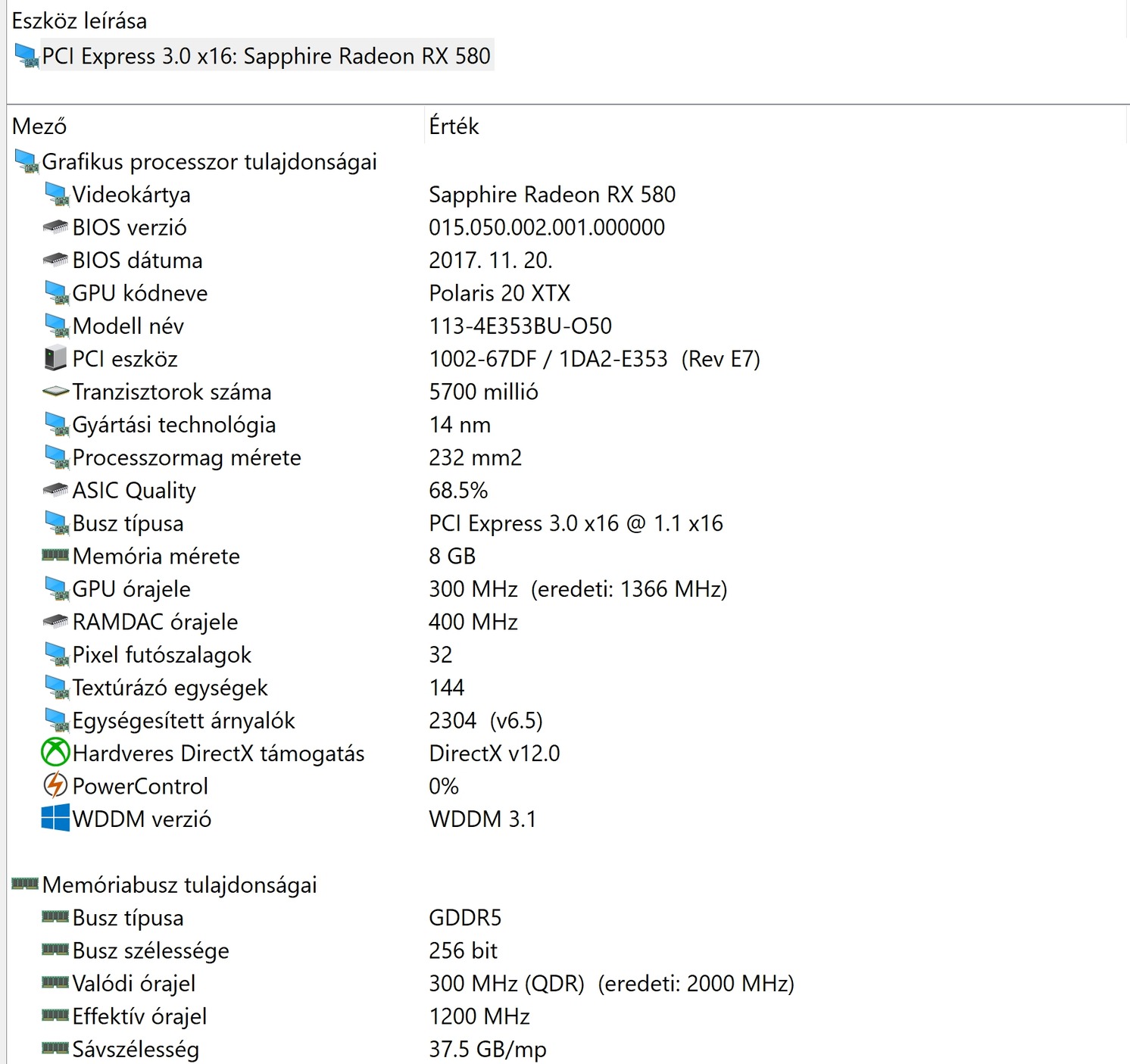Click the Érték column header
This screenshot has height=1064, width=1130.
(x=454, y=126)
